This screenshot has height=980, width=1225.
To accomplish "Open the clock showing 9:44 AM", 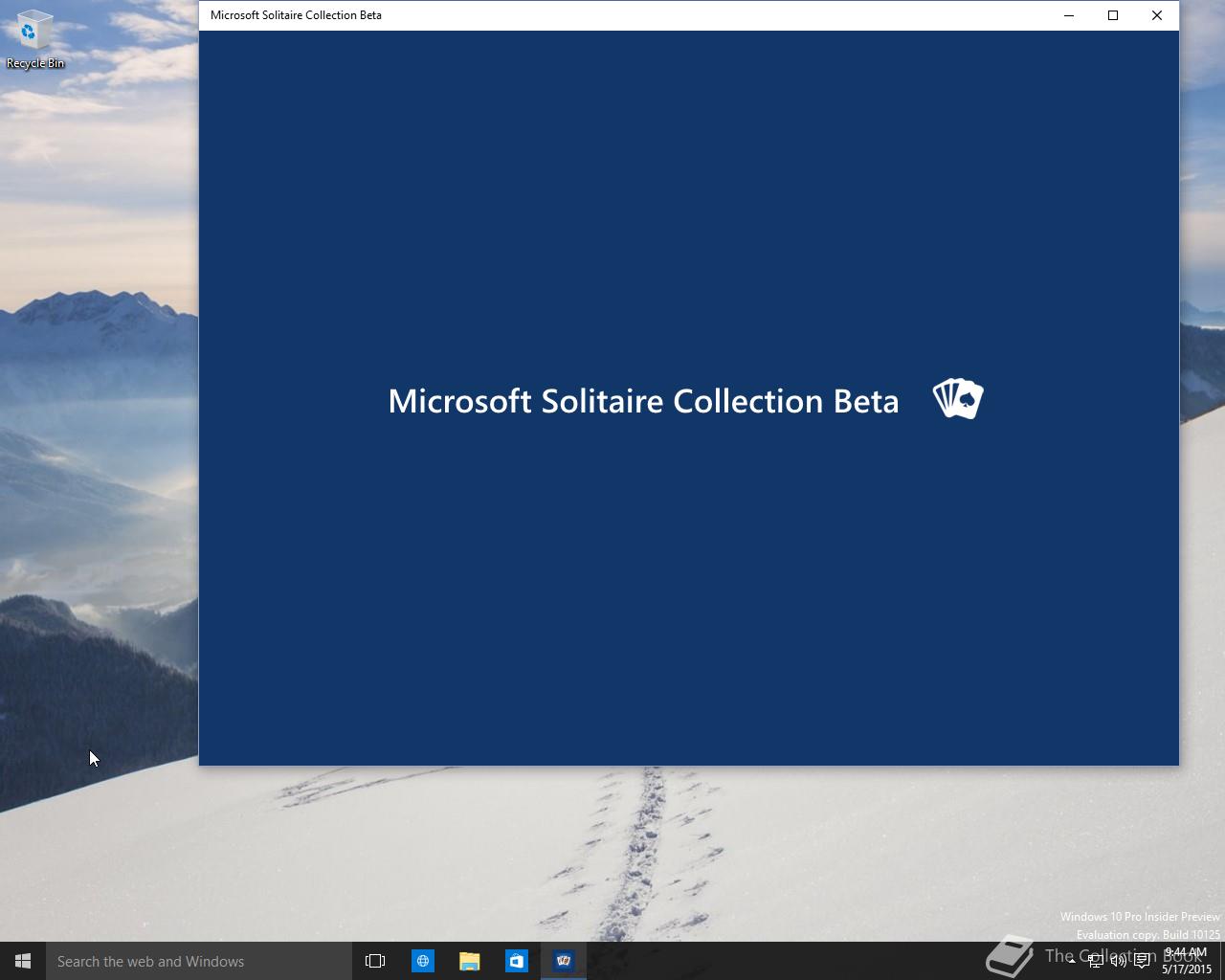I will [x=1187, y=961].
